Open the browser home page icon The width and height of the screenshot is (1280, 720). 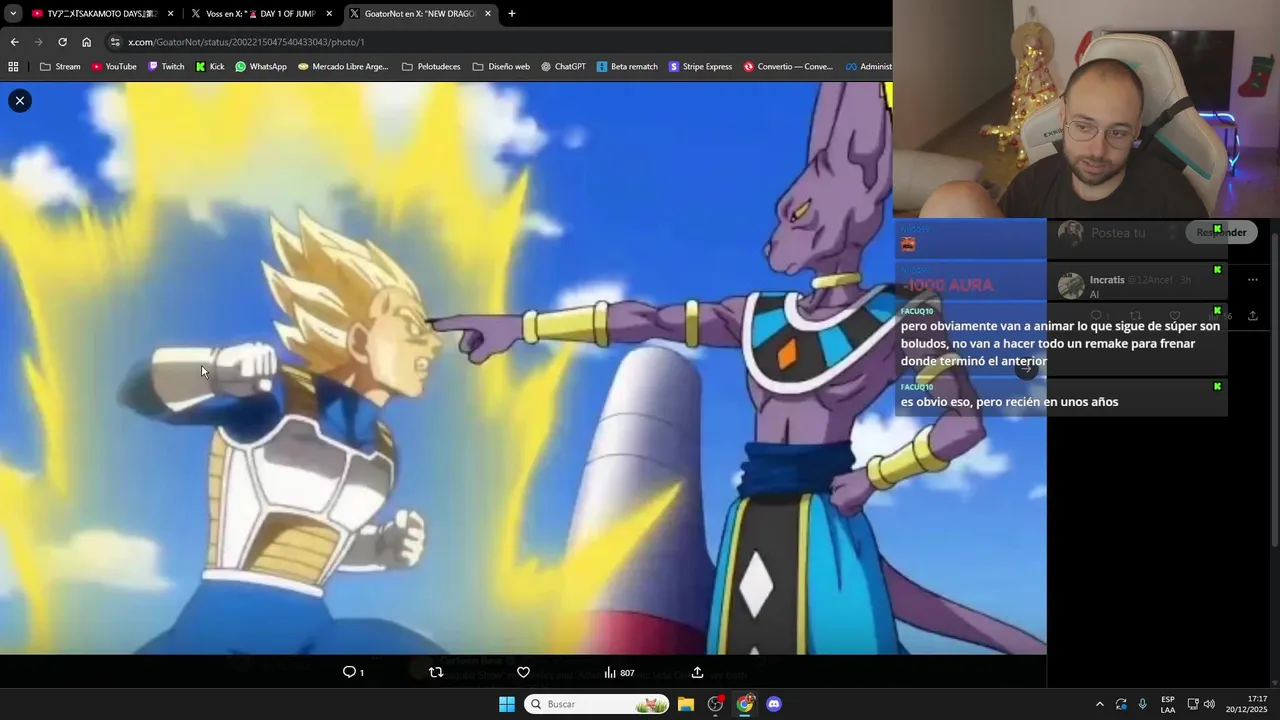pos(86,42)
